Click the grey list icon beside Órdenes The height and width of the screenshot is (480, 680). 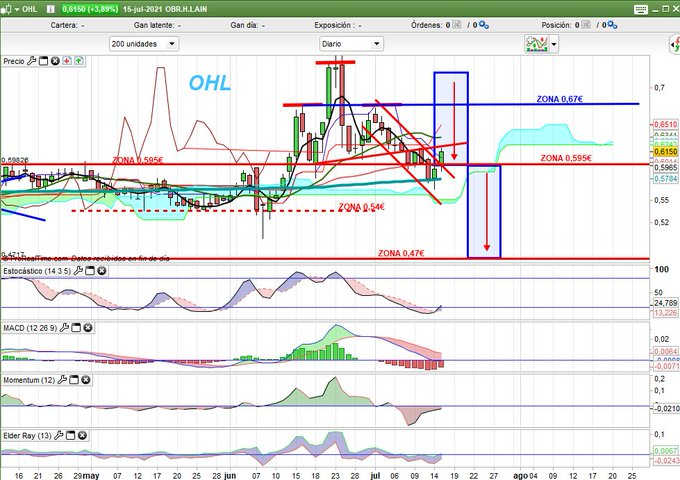coord(457,25)
